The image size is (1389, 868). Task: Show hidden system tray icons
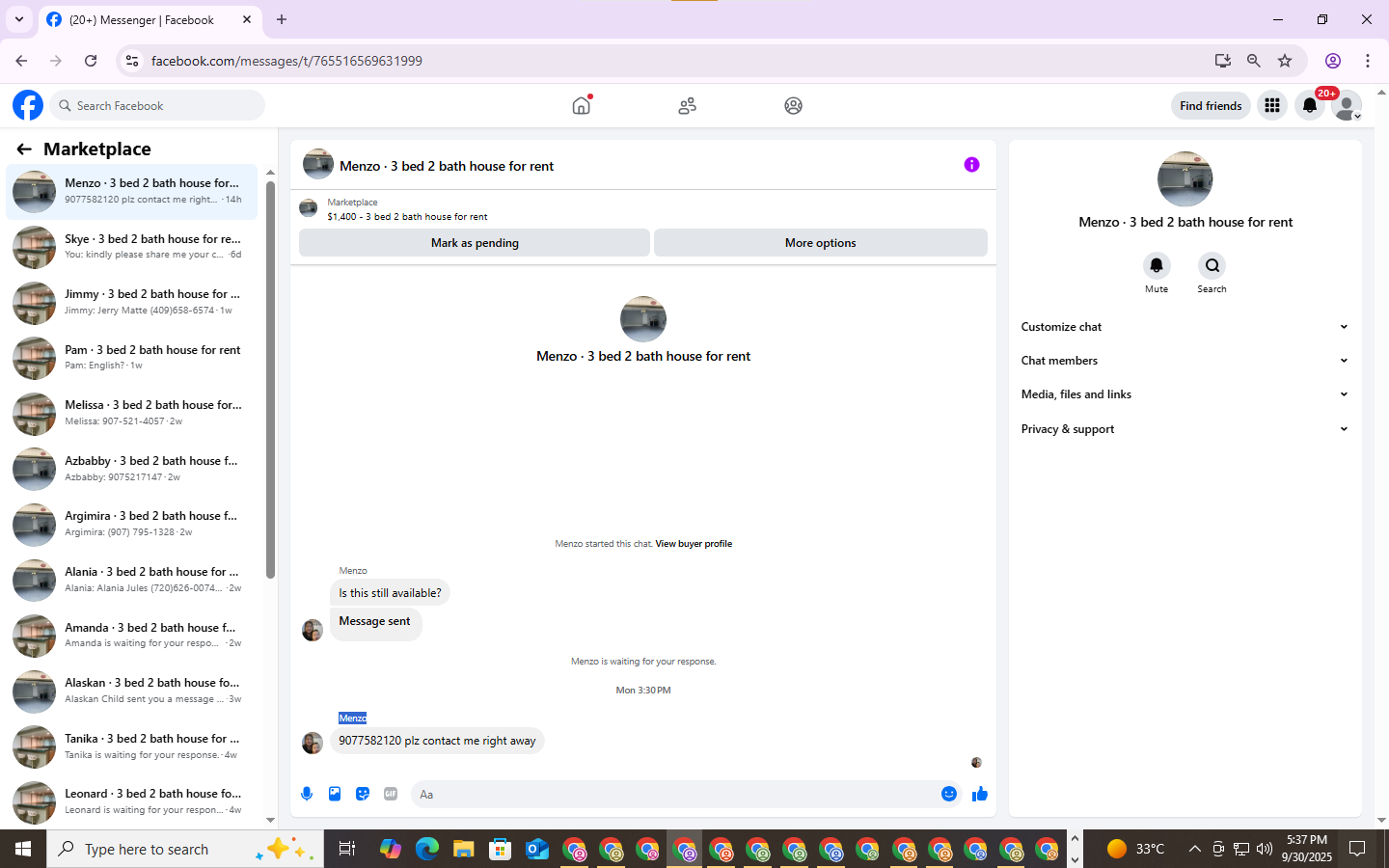point(1194,849)
